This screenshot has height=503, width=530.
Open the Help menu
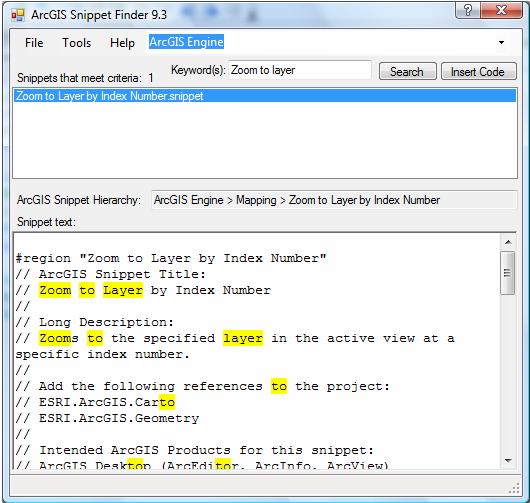point(122,43)
